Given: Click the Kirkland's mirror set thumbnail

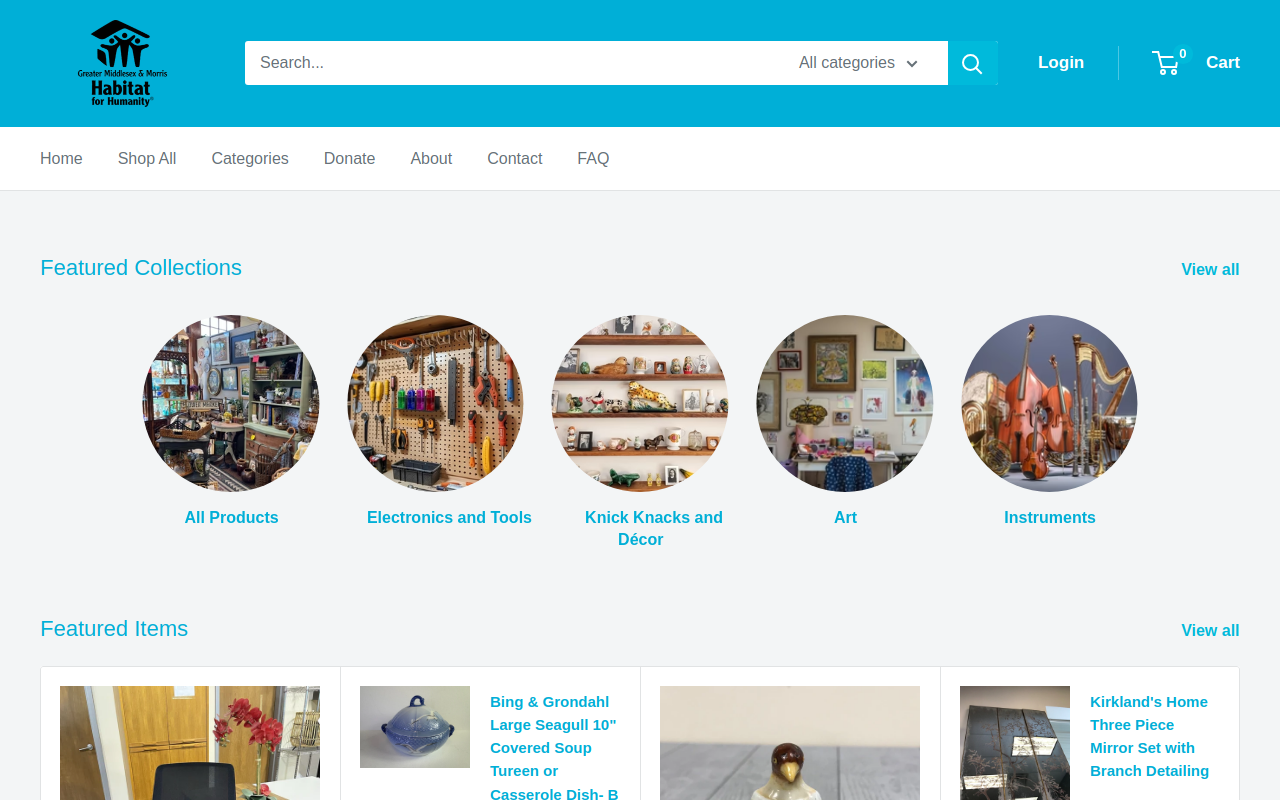Looking at the screenshot, I should tap(1015, 743).
